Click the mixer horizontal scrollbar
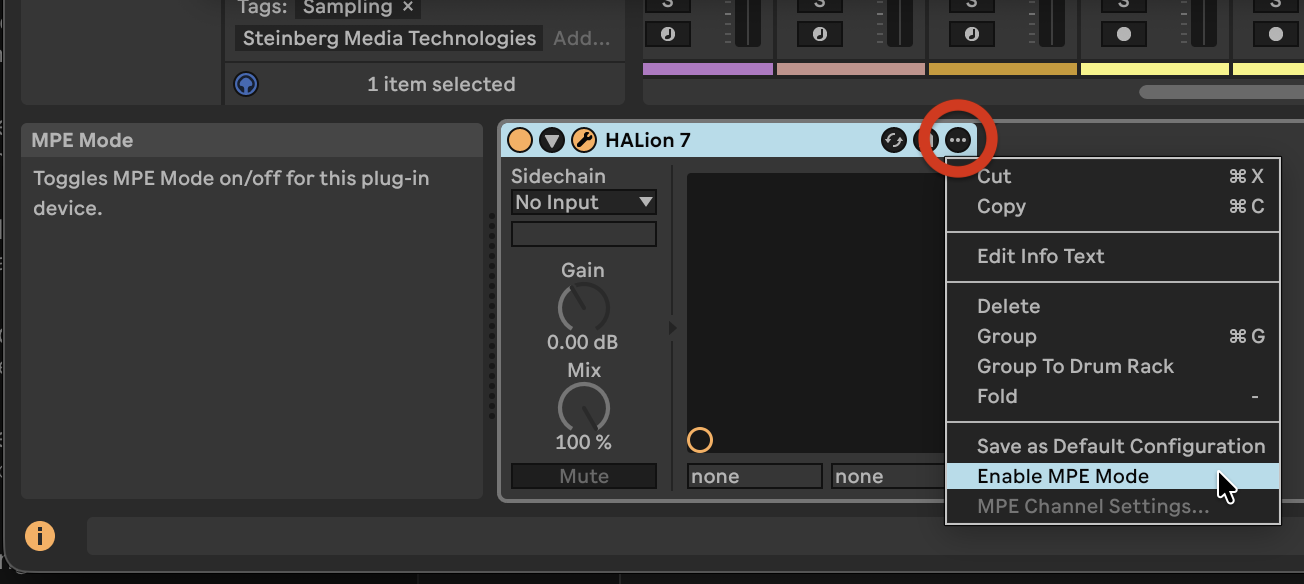 pyautogui.click(x=1221, y=92)
